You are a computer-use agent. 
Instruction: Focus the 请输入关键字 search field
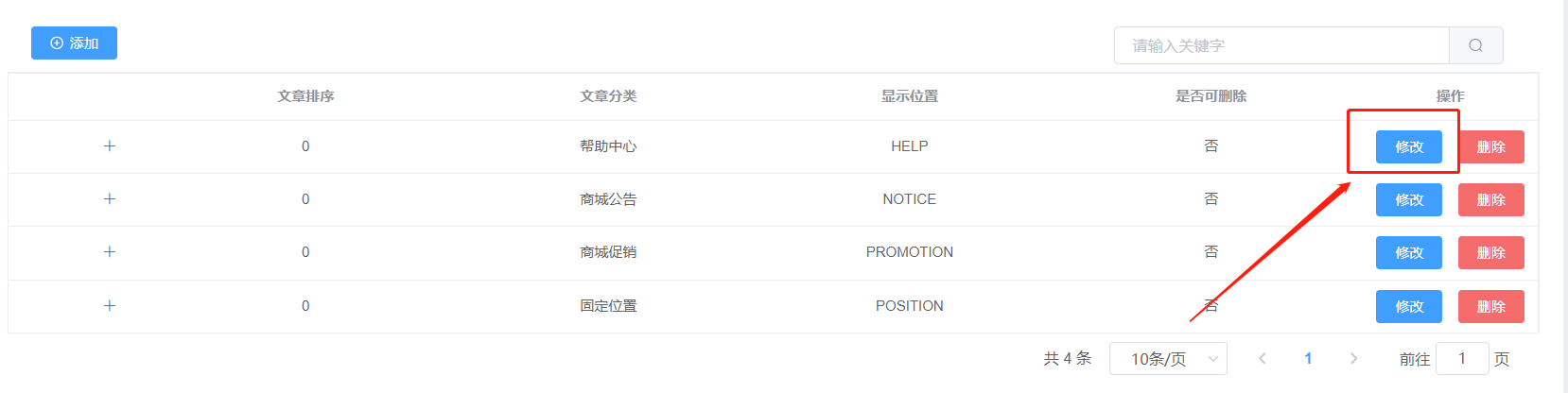coord(1281,45)
